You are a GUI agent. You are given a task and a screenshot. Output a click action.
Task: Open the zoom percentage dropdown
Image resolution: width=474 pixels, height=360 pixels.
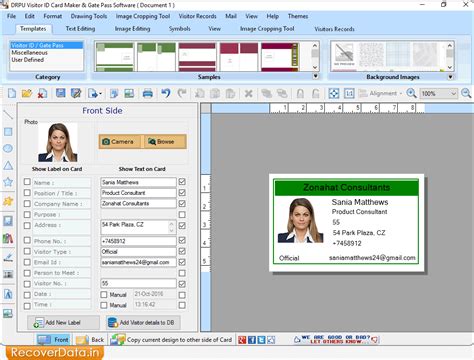(x=453, y=94)
